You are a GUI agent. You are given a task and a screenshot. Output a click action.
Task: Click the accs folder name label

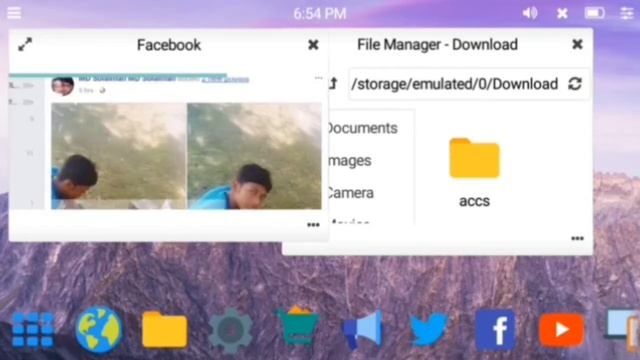[x=474, y=201]
